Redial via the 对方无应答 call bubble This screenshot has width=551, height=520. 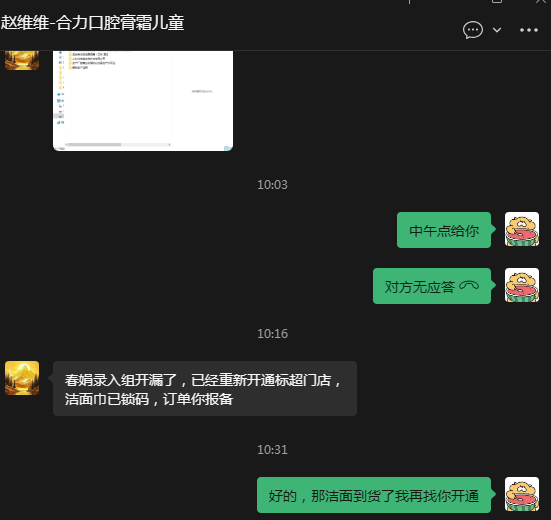tap(432, 286)
